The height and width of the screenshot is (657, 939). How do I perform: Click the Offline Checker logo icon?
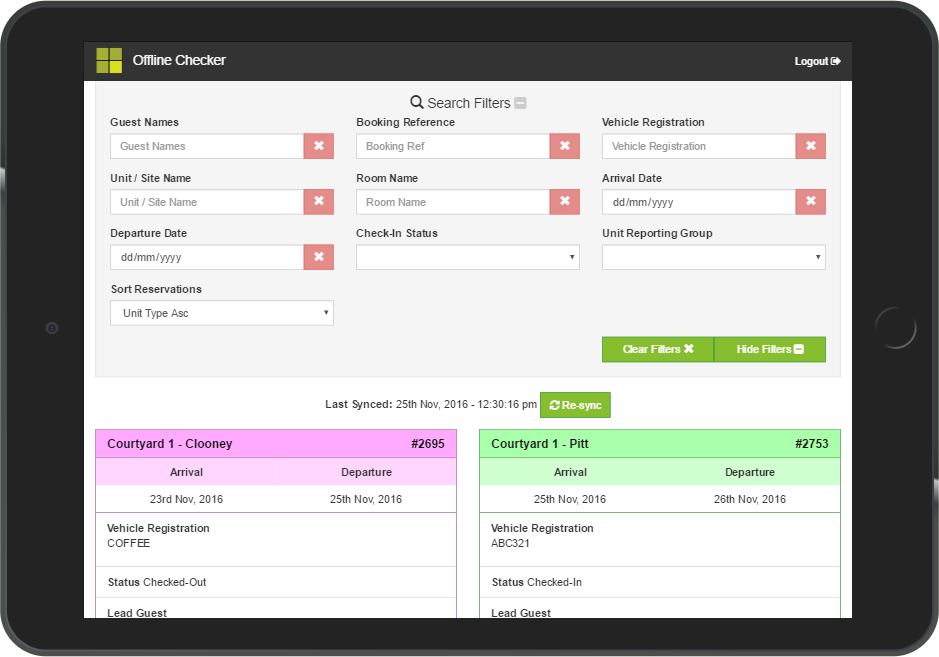point(109,61)
